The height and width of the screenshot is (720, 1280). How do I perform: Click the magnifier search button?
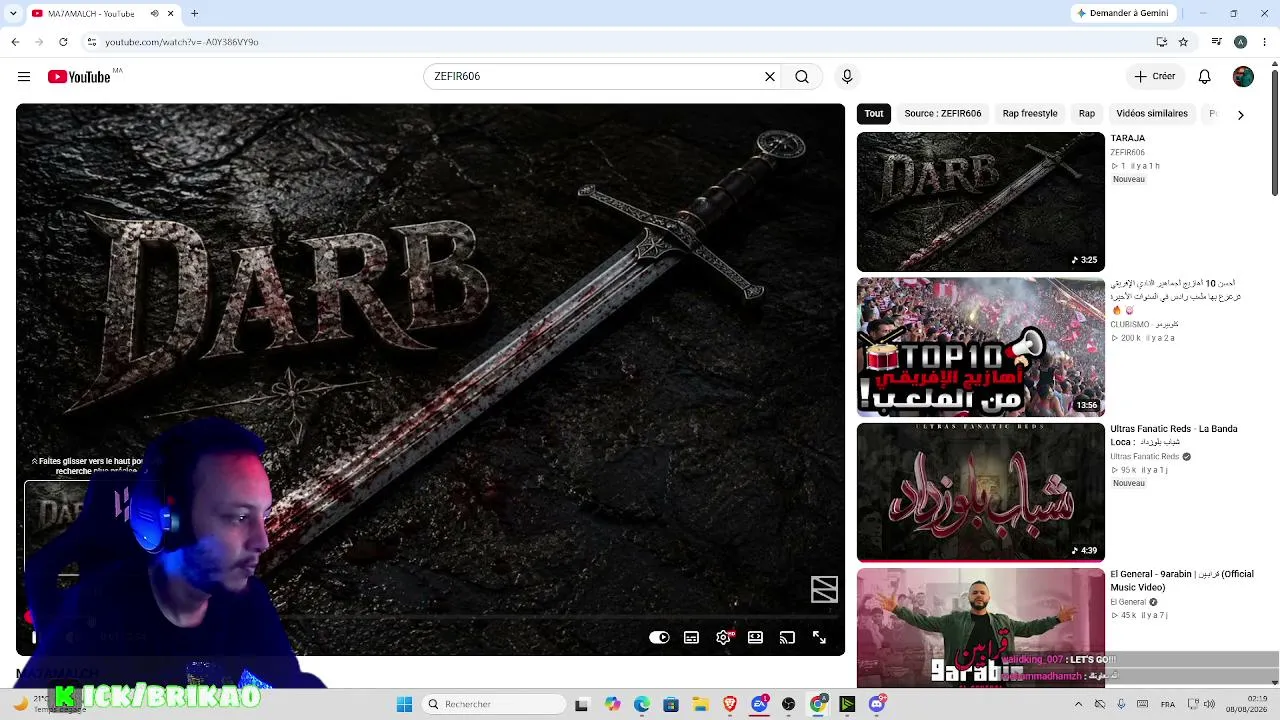(802, 77)
